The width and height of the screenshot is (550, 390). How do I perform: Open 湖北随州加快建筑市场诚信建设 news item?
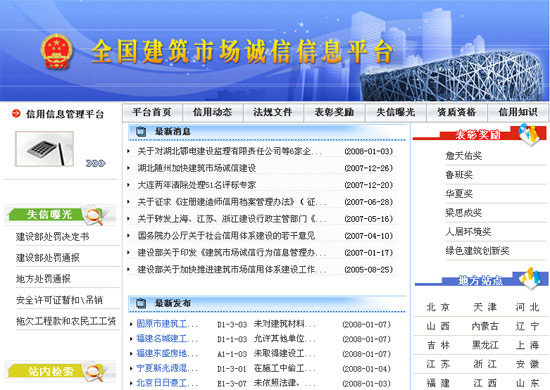(x=196, y=168)
